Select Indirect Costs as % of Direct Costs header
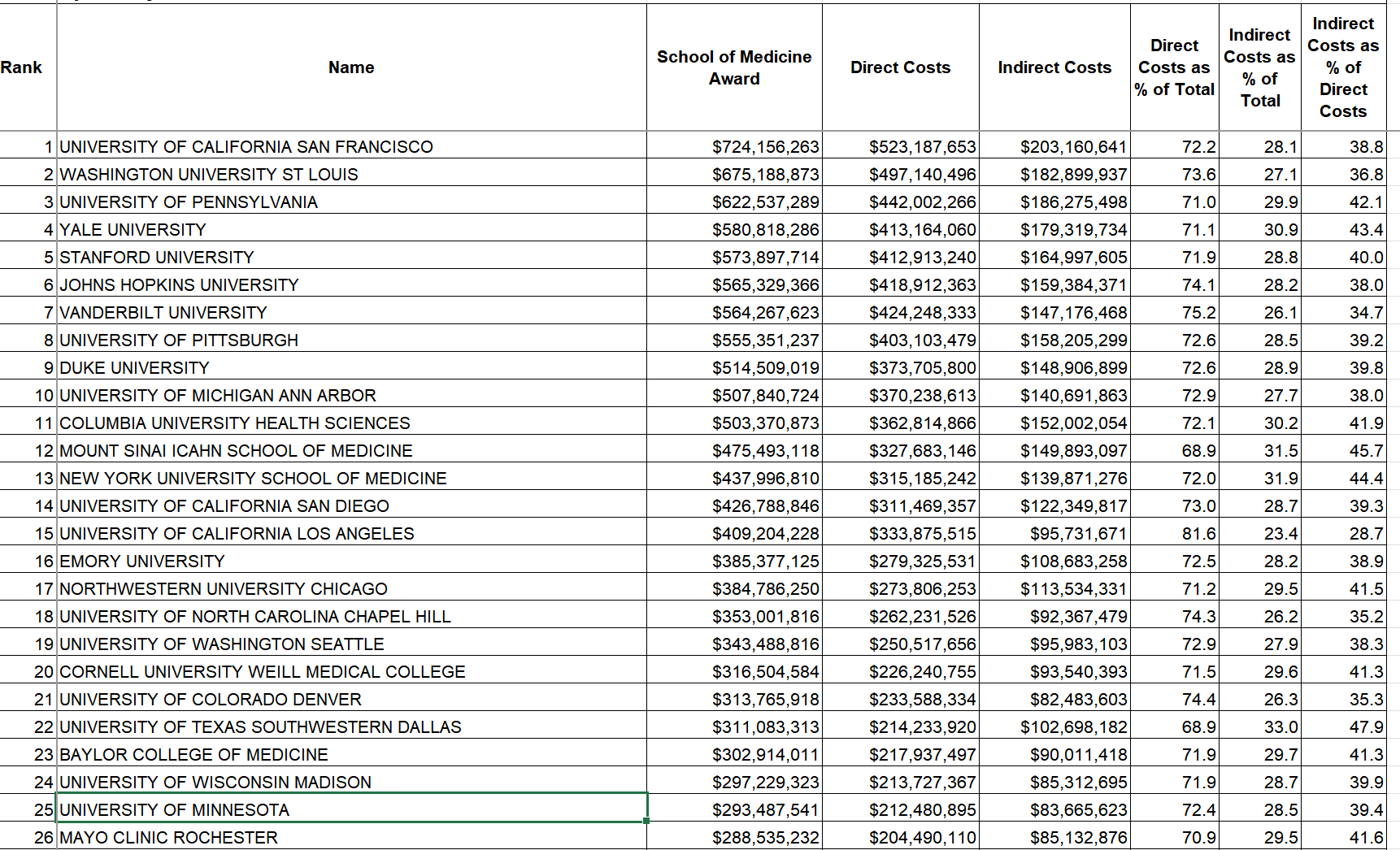 (1342, 67)
